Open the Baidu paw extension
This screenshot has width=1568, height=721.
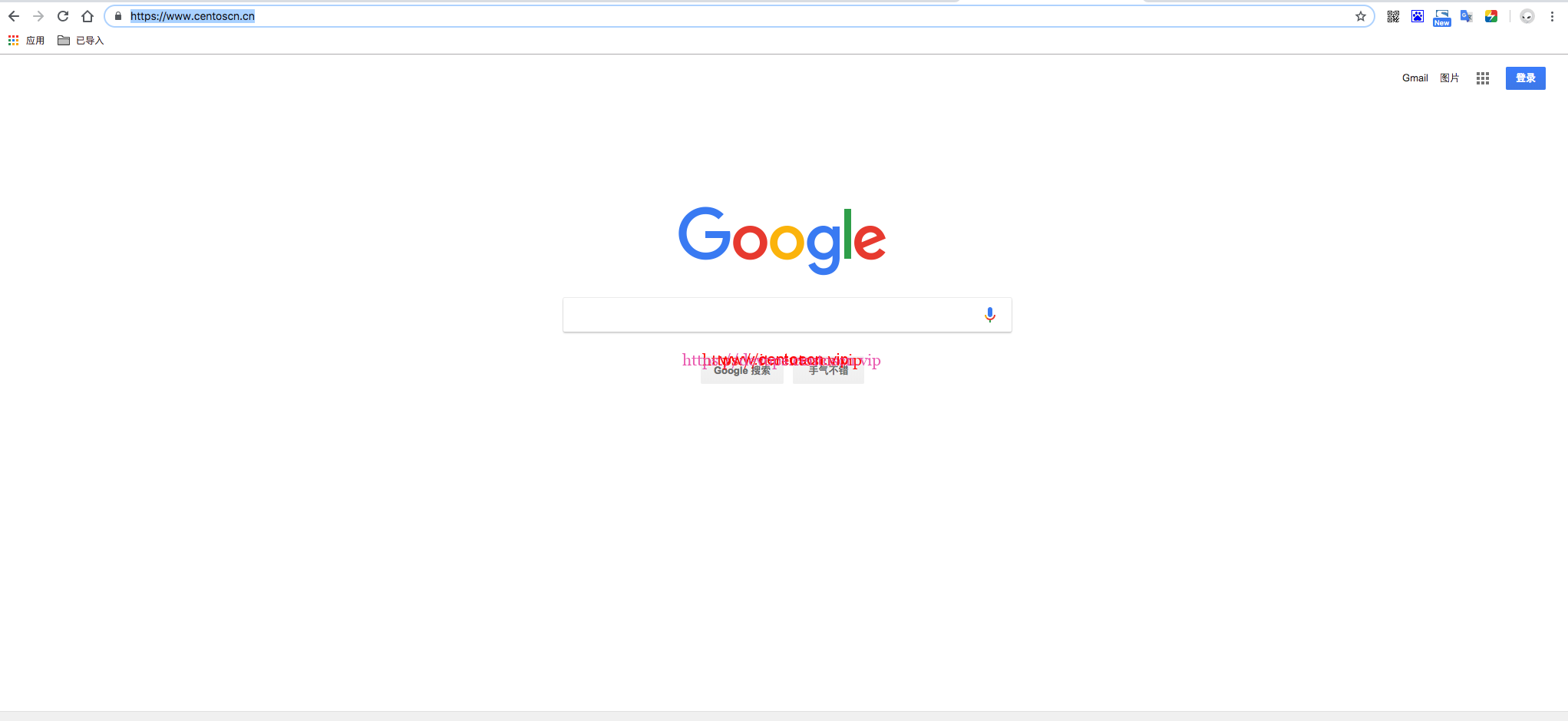point(1418,16)
